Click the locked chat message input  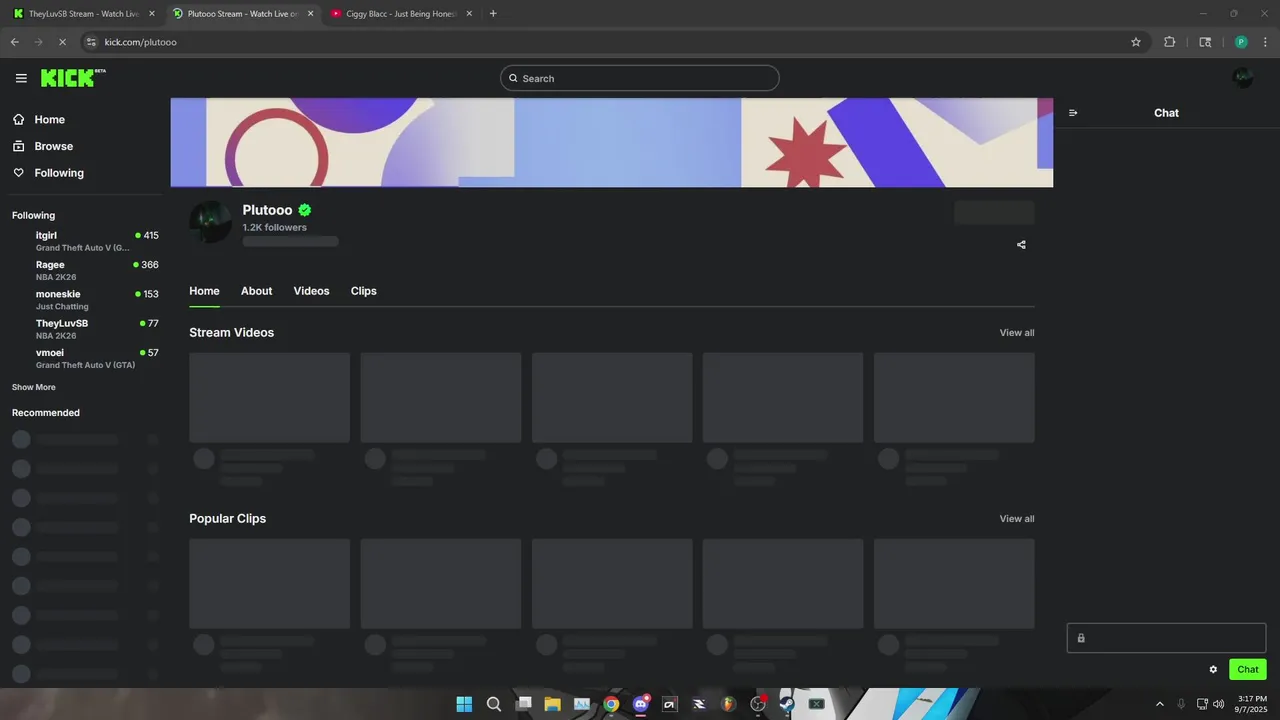click(1166, 638)
